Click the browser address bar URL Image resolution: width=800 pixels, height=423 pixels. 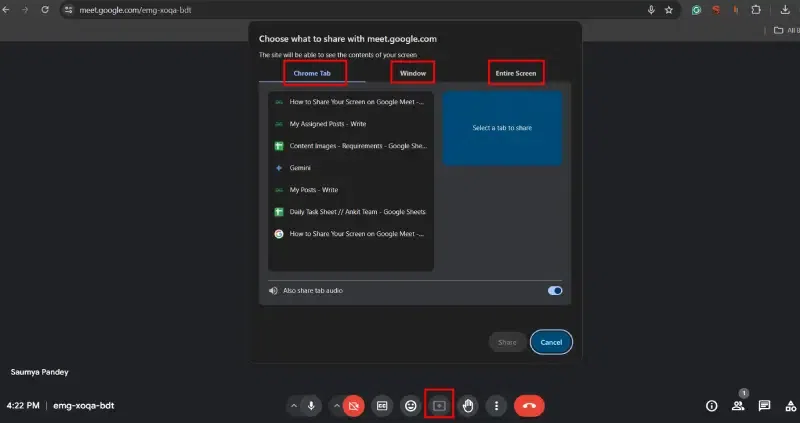135,10
